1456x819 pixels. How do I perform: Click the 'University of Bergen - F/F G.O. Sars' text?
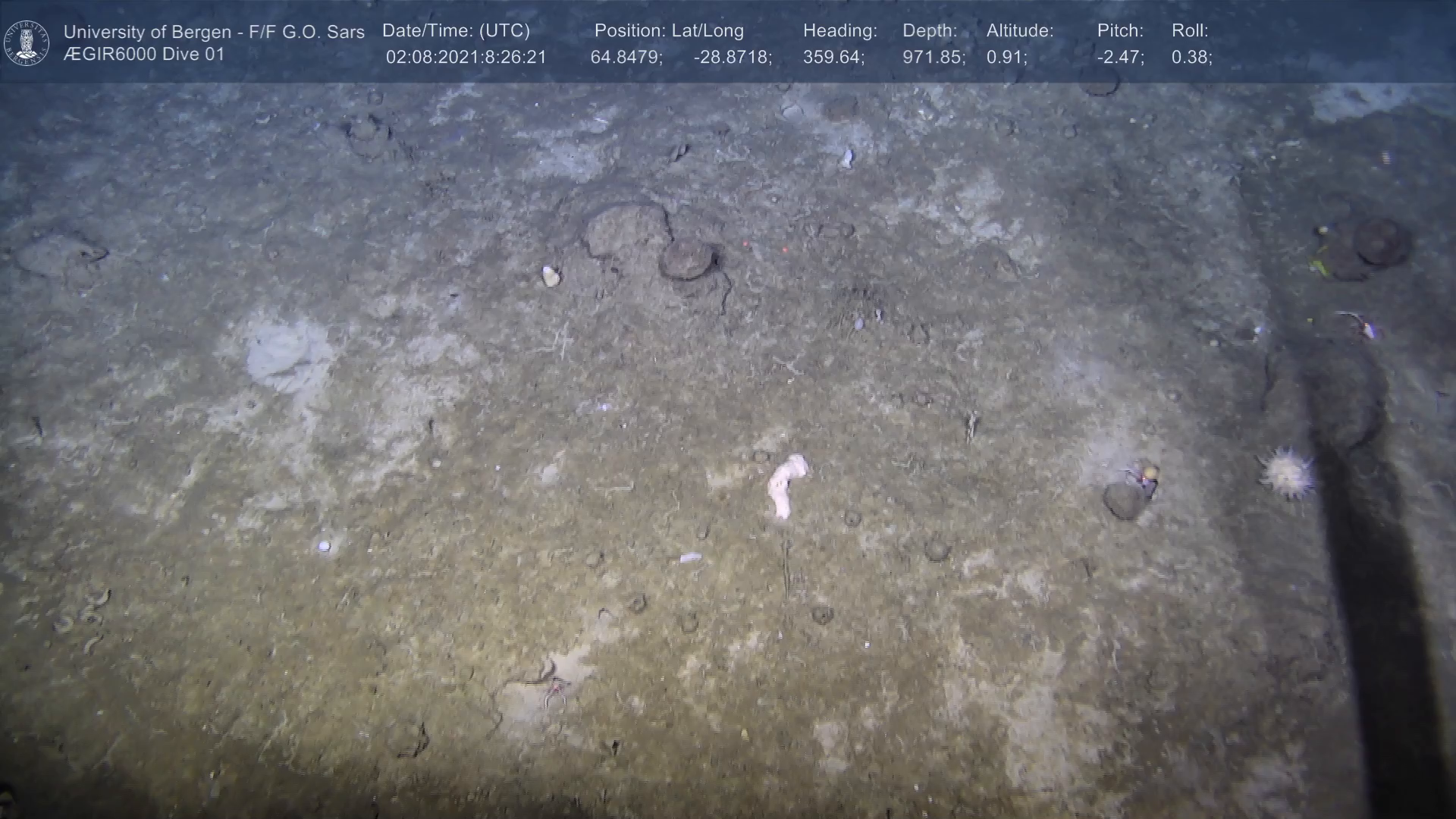point(214,32)
